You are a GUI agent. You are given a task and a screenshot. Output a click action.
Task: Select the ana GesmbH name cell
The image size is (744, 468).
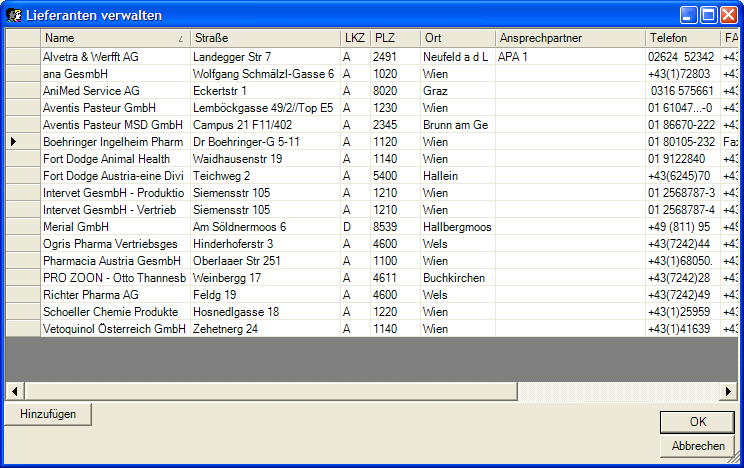click(115, 74)
